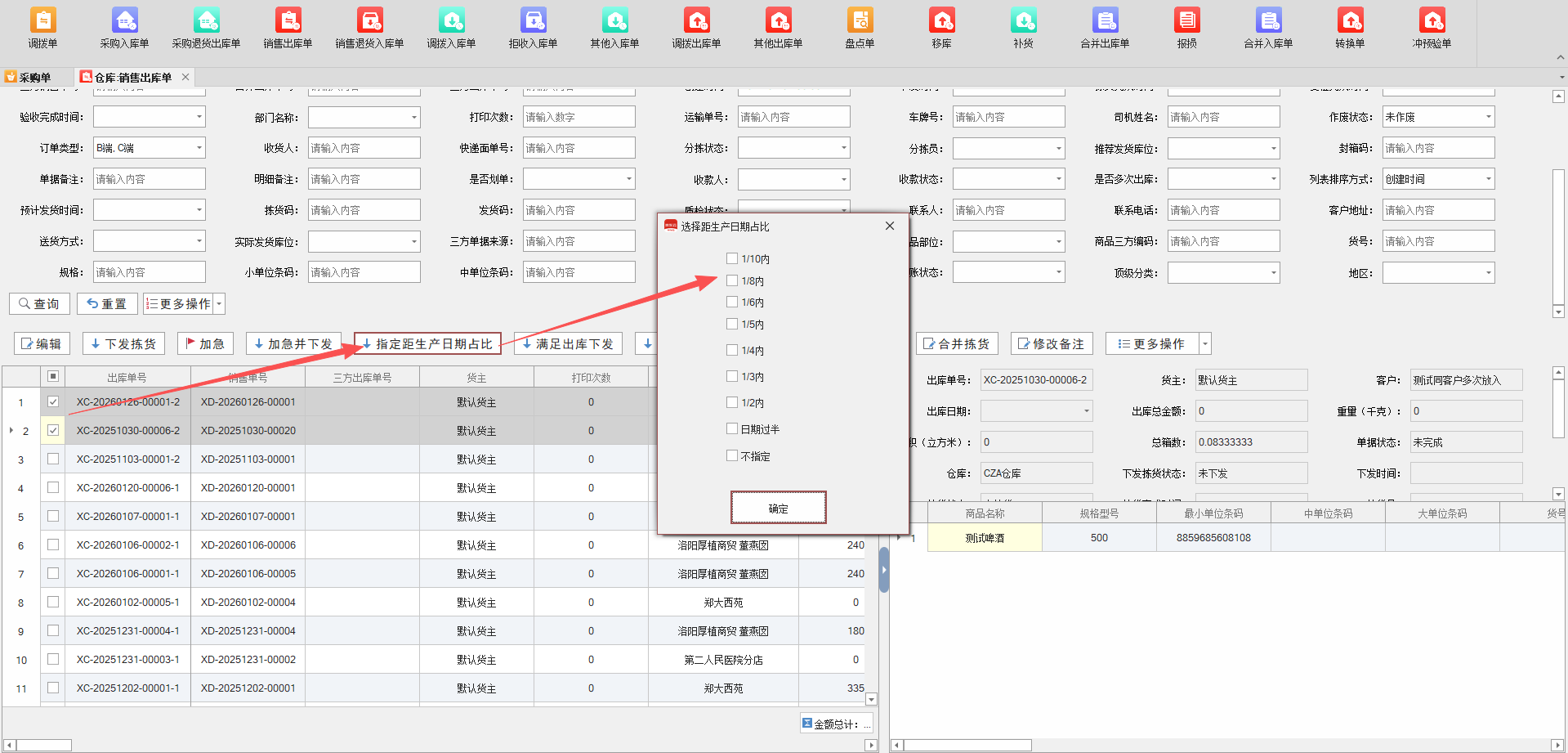Click the 运输单号 input field
Image resolution: width=1568 pixels, height=753 pixels.
tap(793, 117)
